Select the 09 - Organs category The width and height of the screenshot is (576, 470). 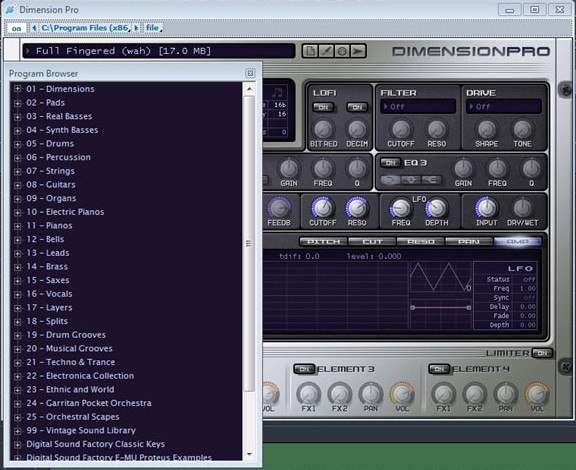[51, 198]
